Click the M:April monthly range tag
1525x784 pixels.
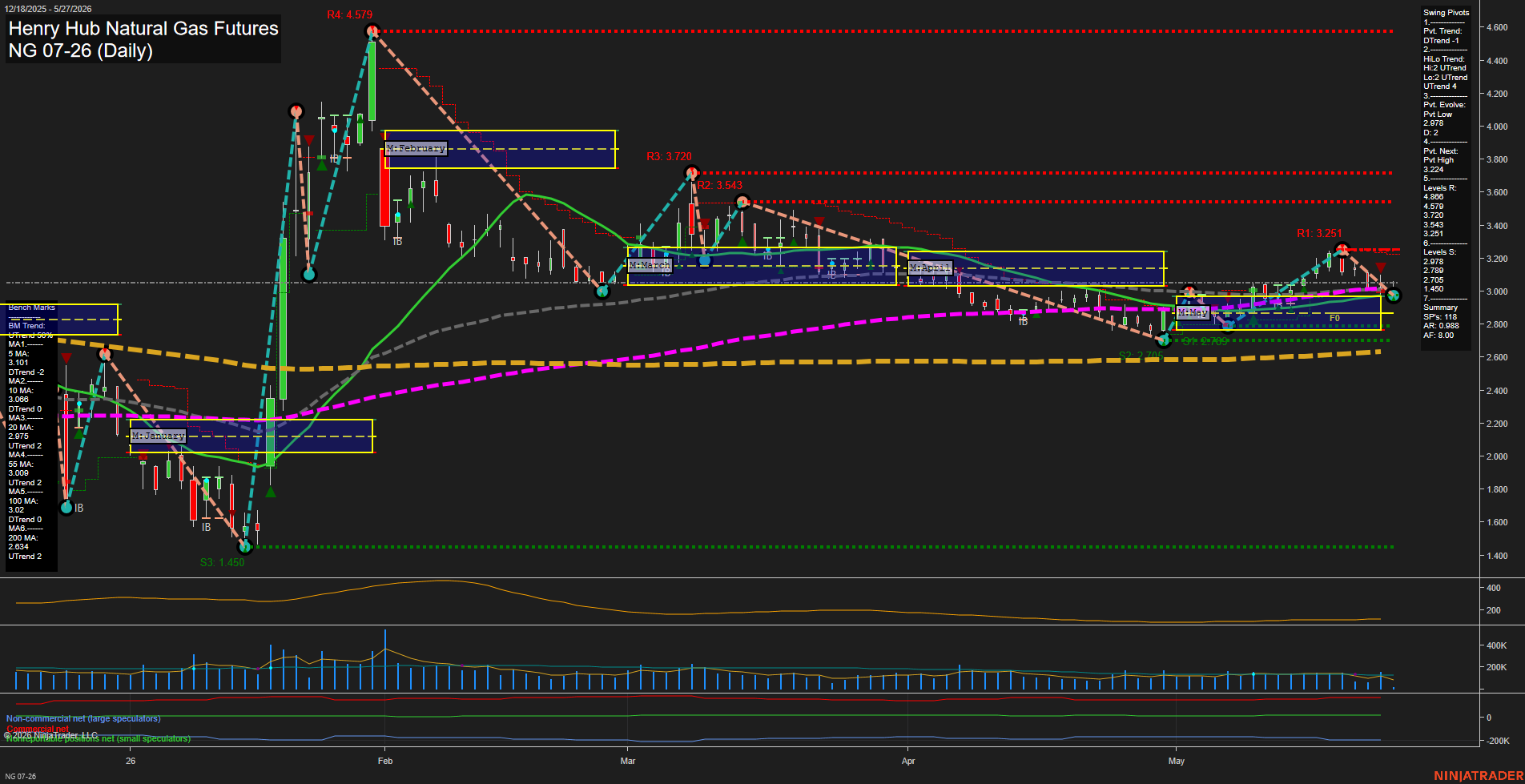[930, 267]
